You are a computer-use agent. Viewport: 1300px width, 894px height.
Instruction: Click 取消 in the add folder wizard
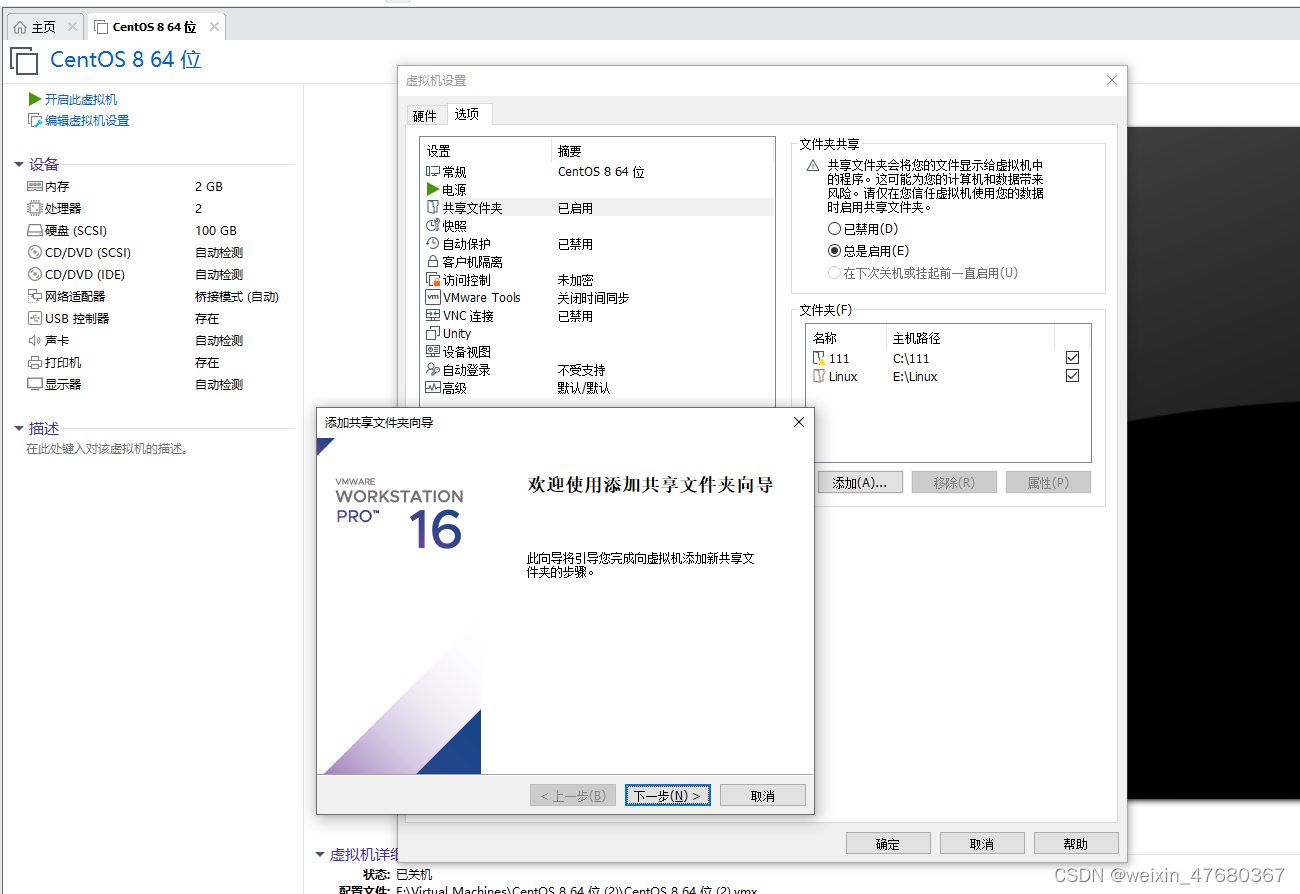[x=762, y=796]
